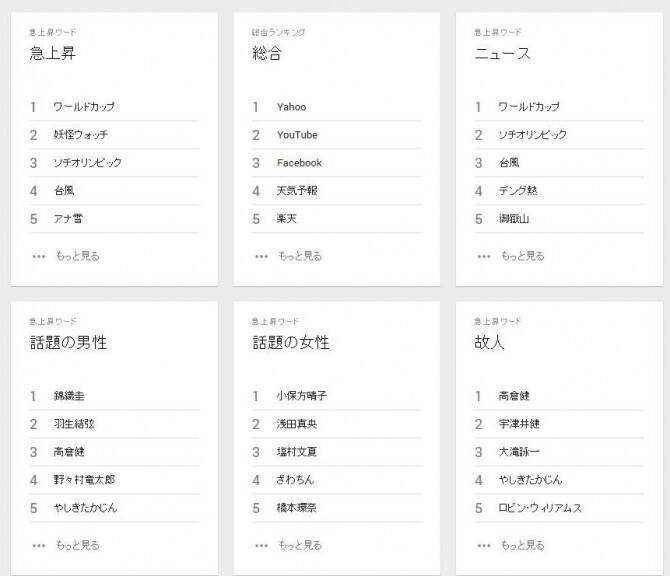Open 小保方晴子 in the 話題の女性 list

[302, 396]
